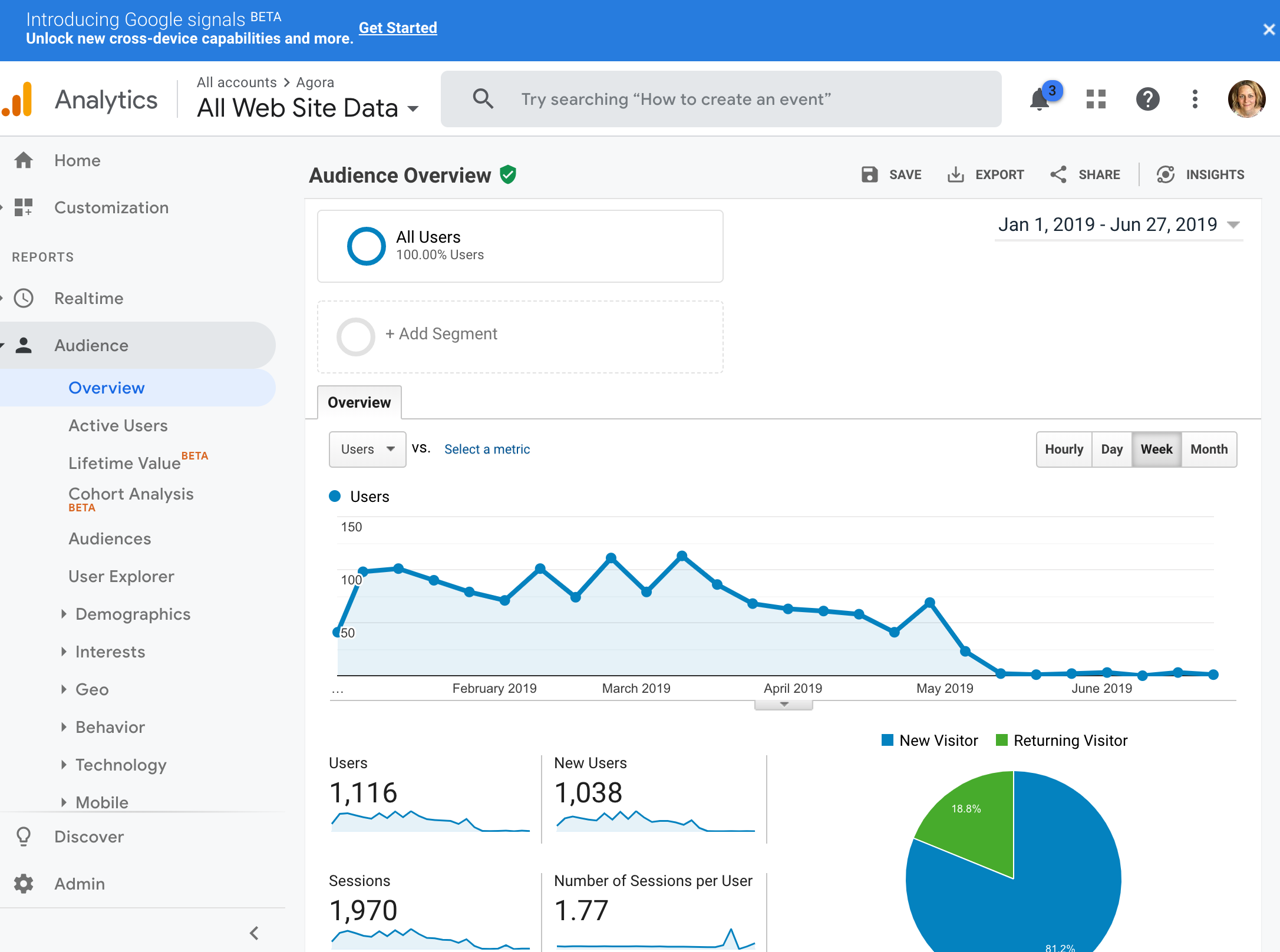The image size is (1280, 952).
Task: Open the Help question mark icon
Action: pyautogui.click(x=1147, y=99)
